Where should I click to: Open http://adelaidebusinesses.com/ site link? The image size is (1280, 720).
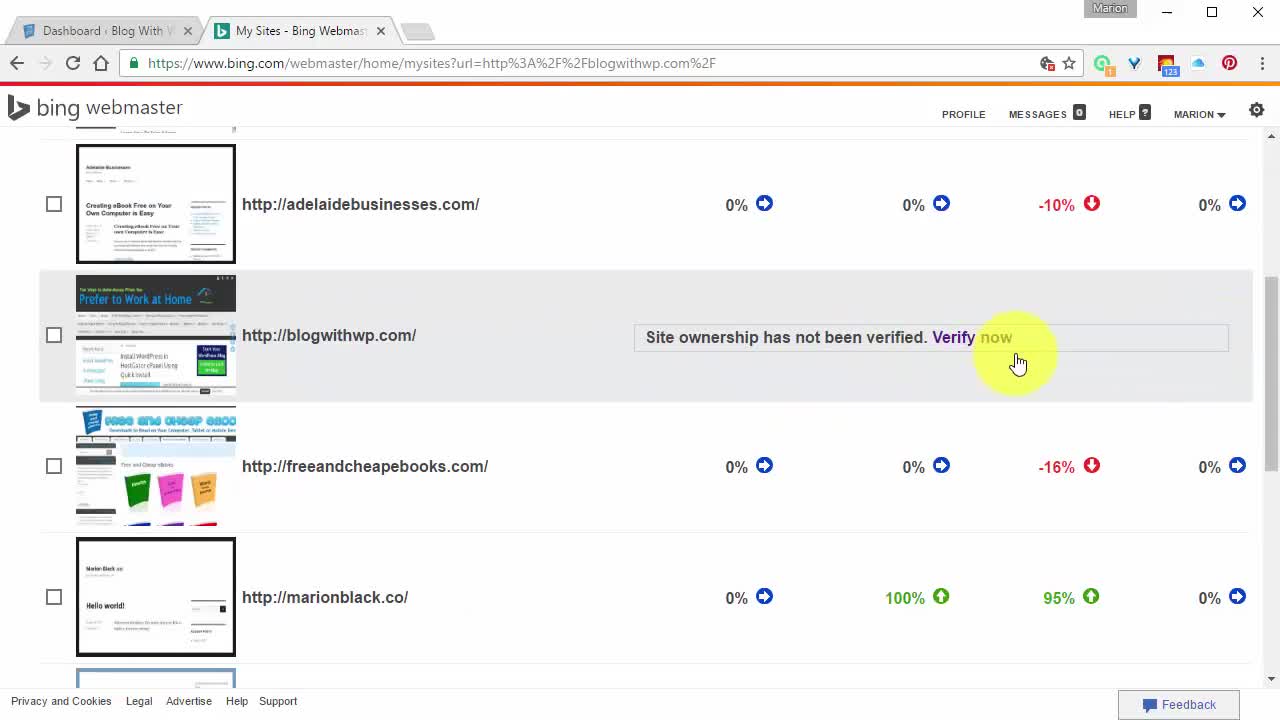point(360,204)
